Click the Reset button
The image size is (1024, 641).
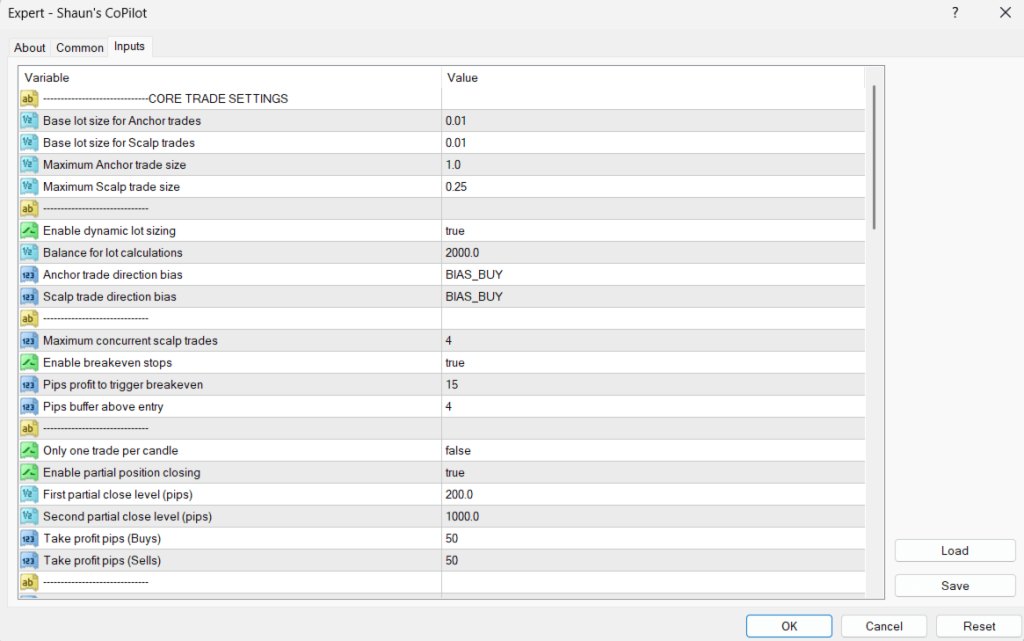point(979,626)
